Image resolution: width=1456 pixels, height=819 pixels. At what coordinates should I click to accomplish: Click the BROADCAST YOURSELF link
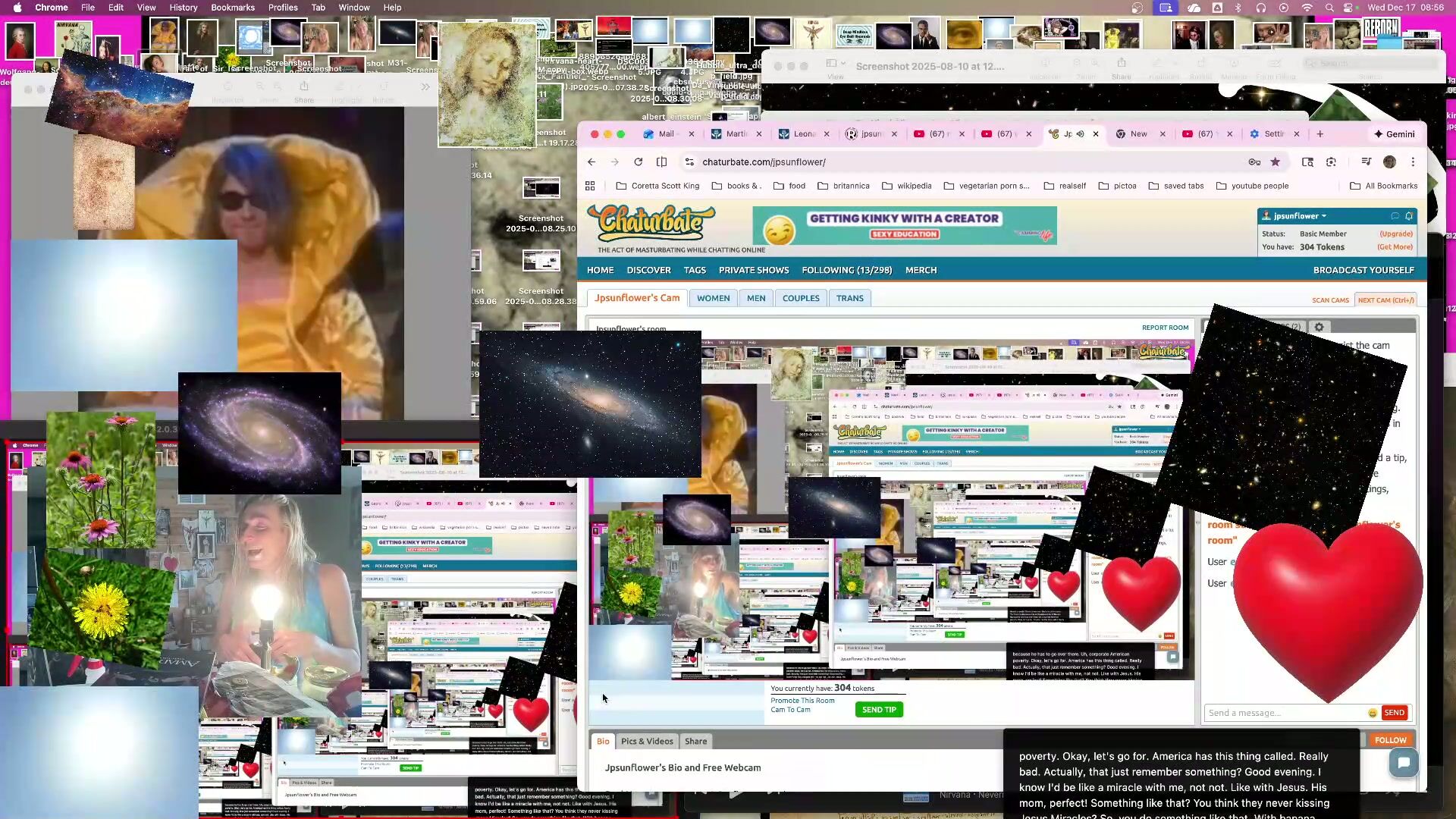pyautogui.click(x=1363, y=270)
